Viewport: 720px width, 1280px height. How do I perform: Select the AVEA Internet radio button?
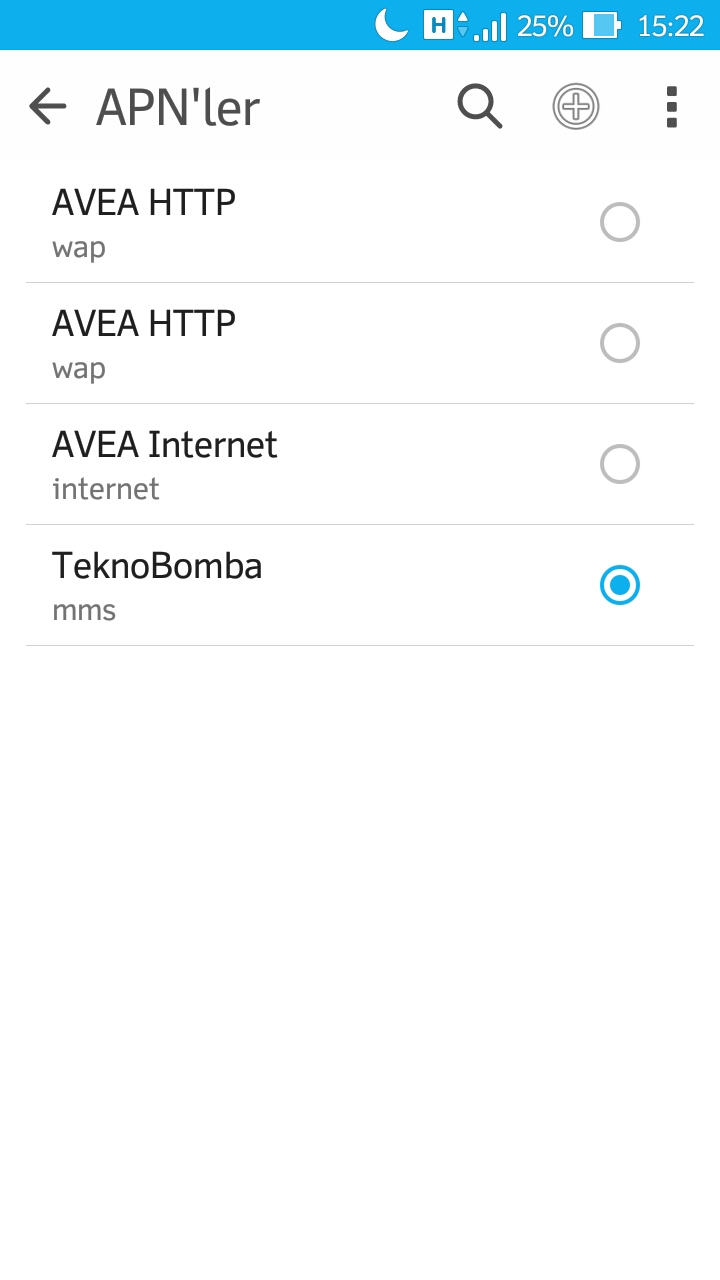click(x=619, y=464)
